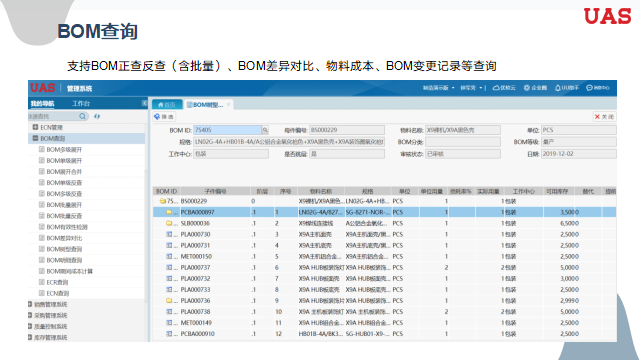Click the 企业圈 gear icon in header

(x=527, y=88)
